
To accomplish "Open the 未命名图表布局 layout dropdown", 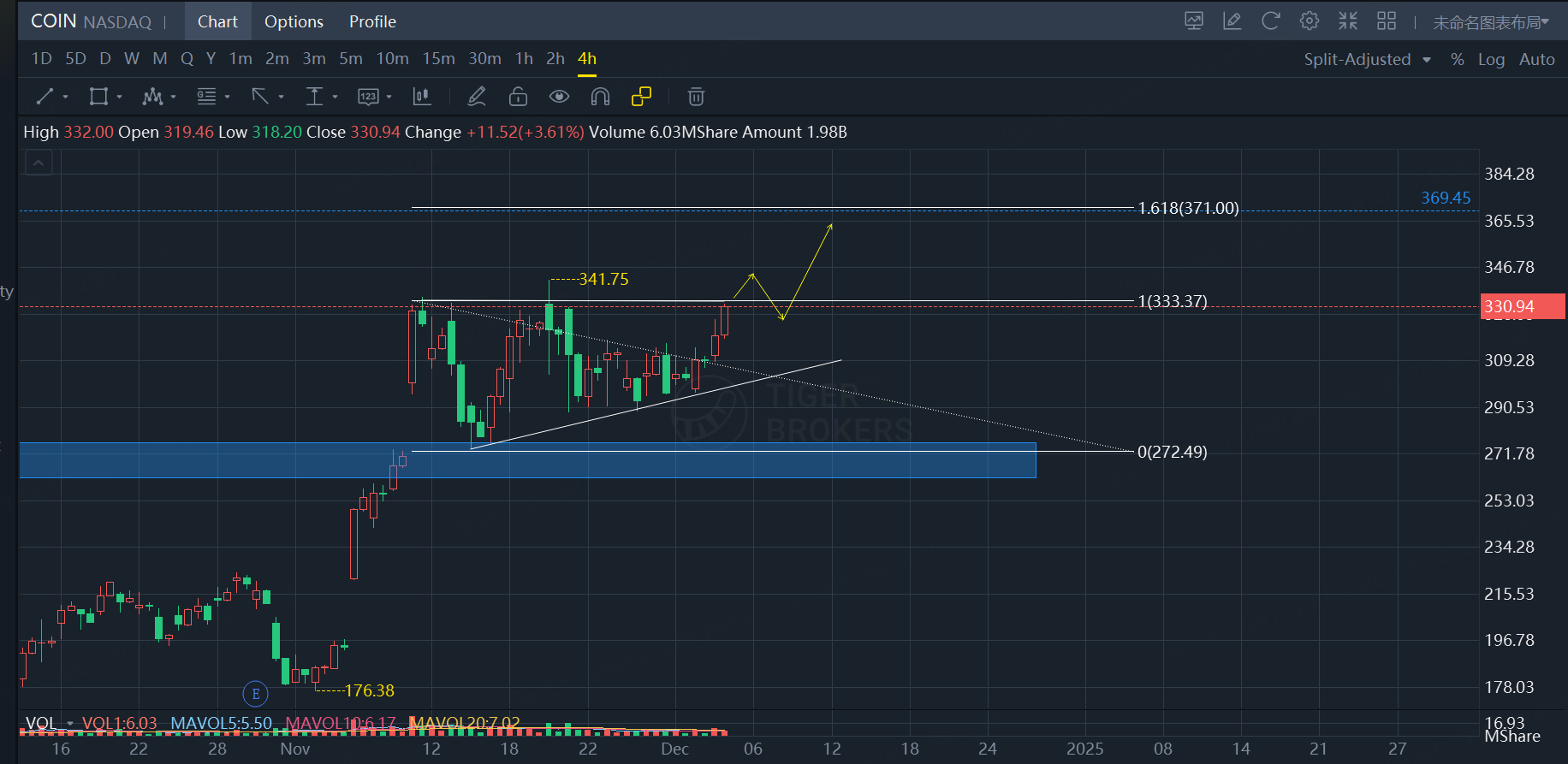I will pos(1492,22).
